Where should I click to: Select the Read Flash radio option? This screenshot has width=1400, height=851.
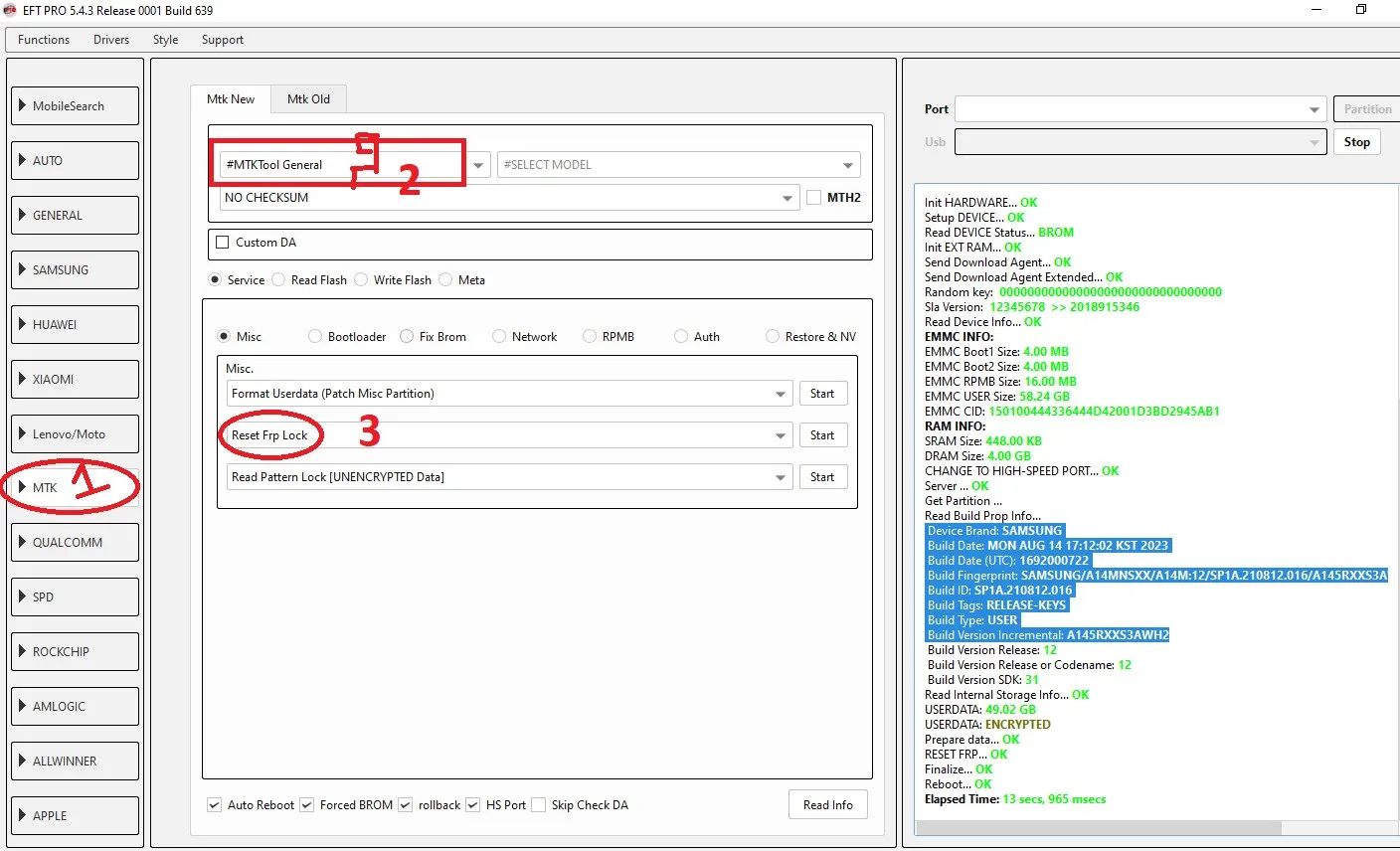click(279, 280)
